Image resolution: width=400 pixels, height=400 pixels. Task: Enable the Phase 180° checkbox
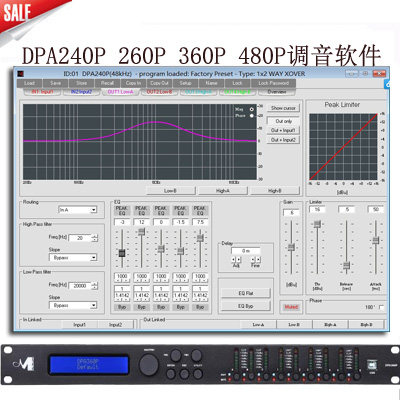382,307
